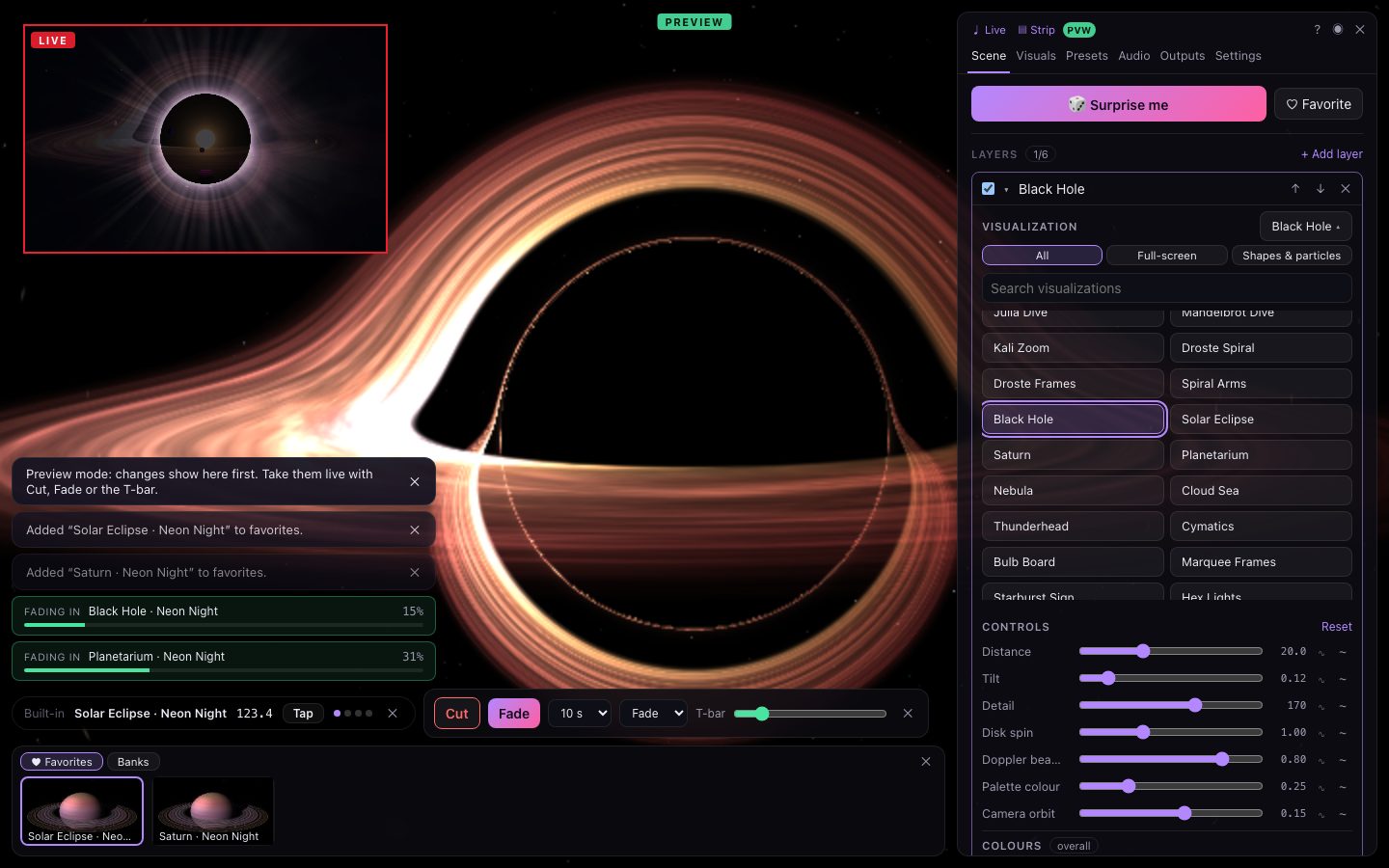
Task: Open the Fade transition type dropdown
Action: pos(653,714)
